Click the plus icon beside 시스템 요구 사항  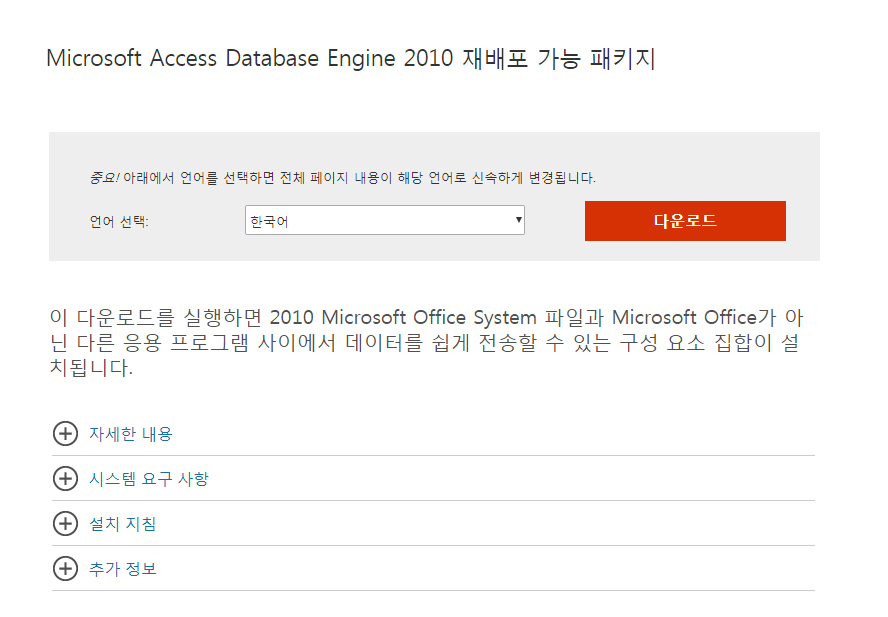tap(65, 479)
